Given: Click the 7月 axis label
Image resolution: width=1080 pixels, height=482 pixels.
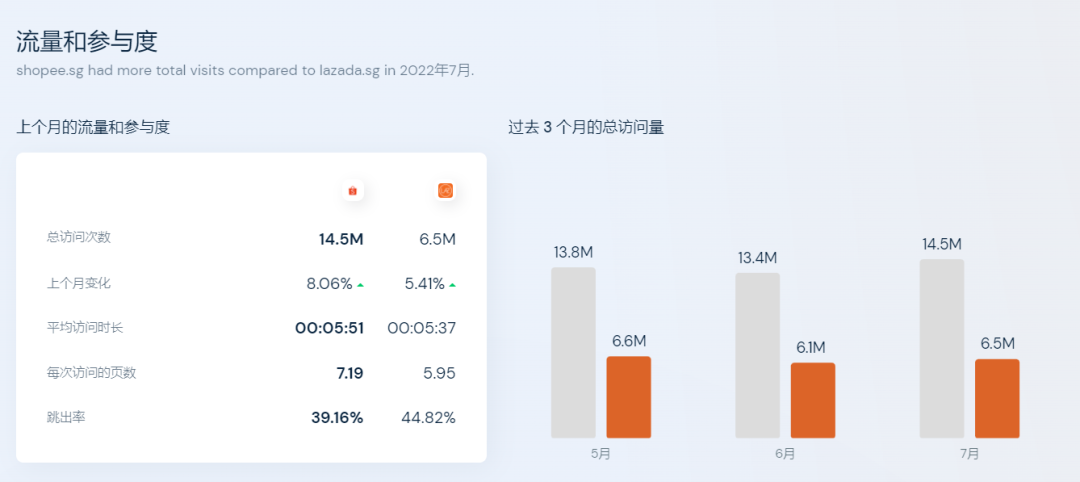Looking at the screenshot, I should tap(970, 454).
